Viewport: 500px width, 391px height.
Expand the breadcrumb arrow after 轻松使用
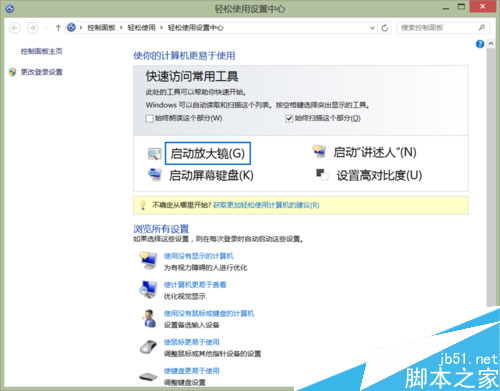[161, 28]
